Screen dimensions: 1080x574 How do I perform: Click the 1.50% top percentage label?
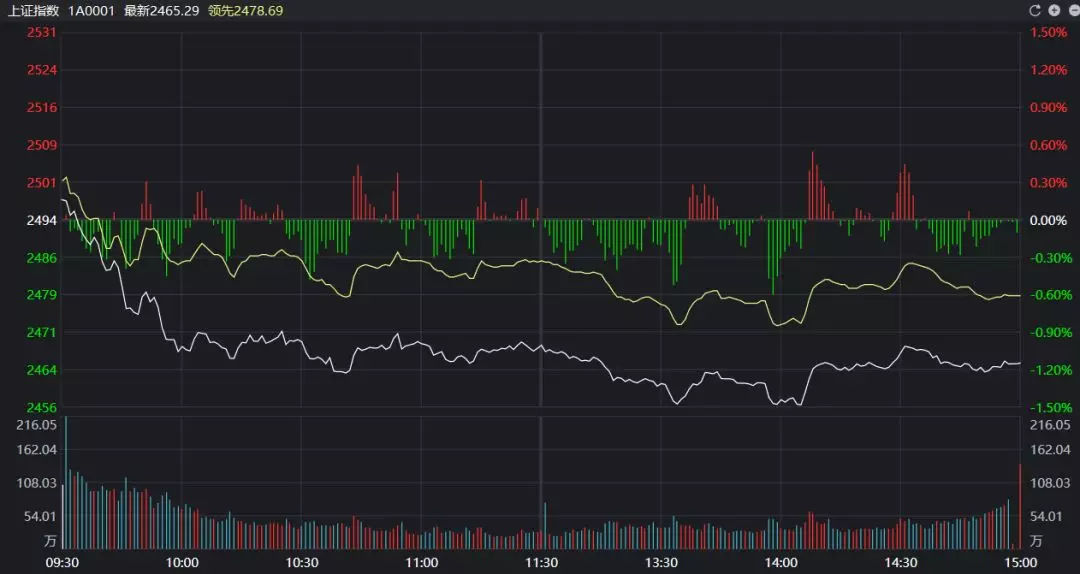1048,33
